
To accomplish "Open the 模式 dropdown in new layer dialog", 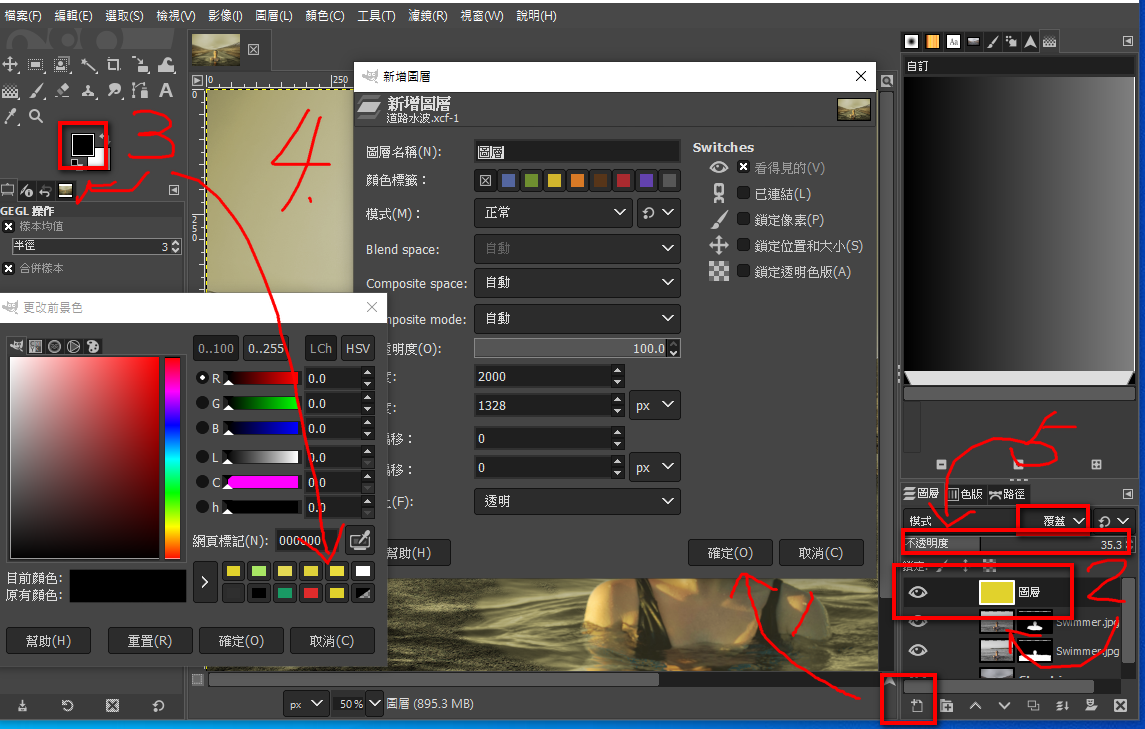I will 551,213.
